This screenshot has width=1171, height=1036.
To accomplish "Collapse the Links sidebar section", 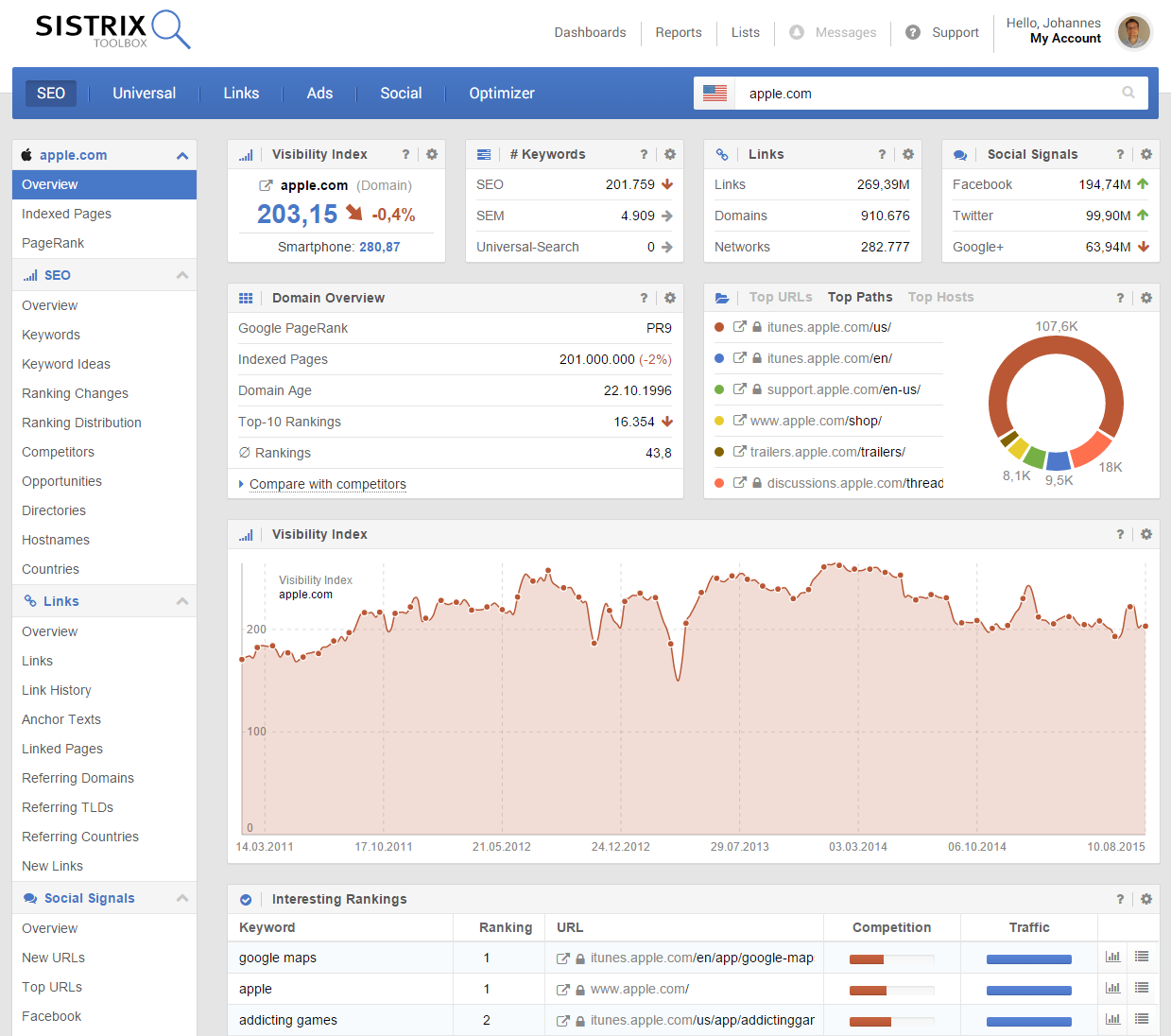I will click(x=182, y=601).
